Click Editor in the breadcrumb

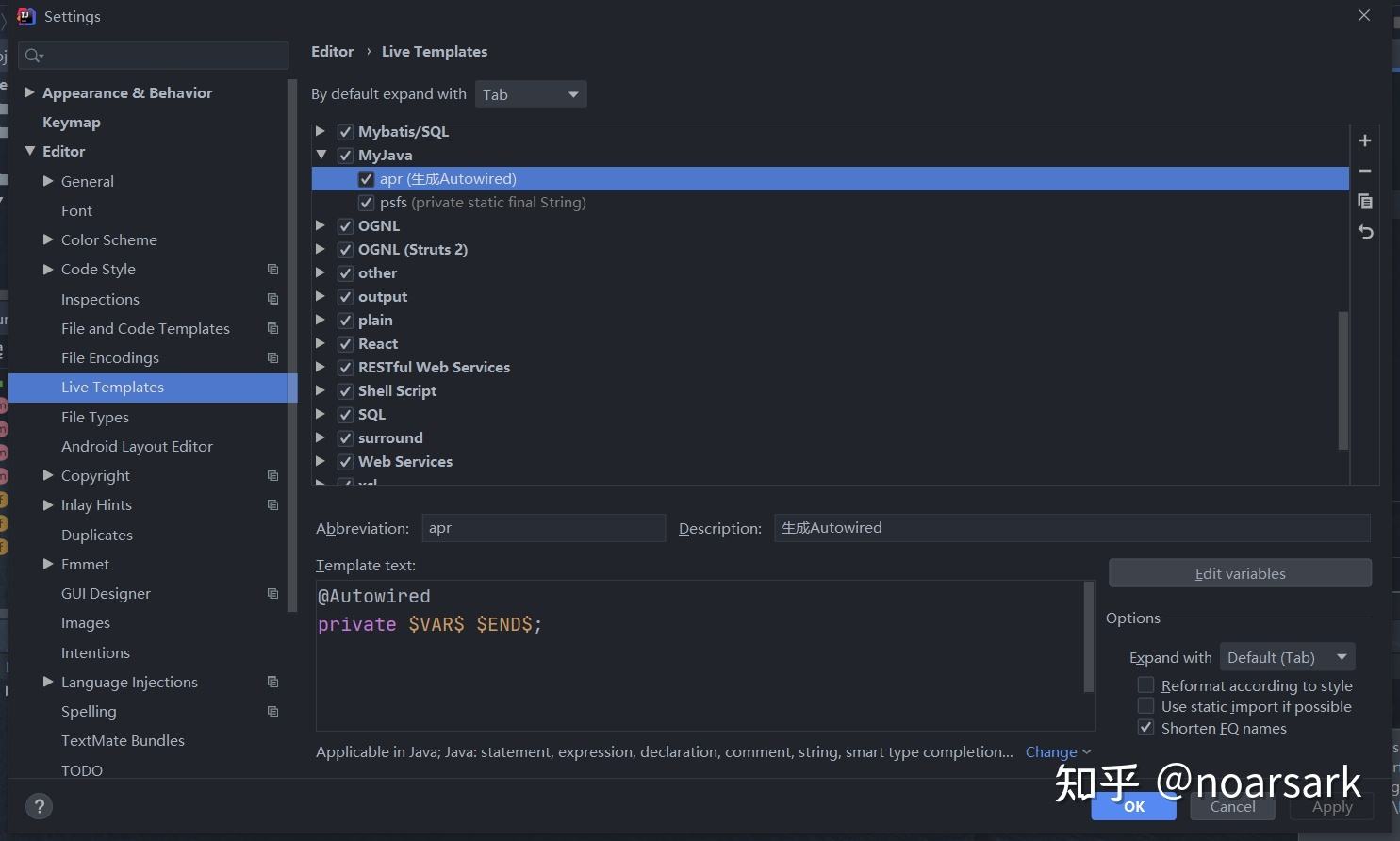[332, 52]
